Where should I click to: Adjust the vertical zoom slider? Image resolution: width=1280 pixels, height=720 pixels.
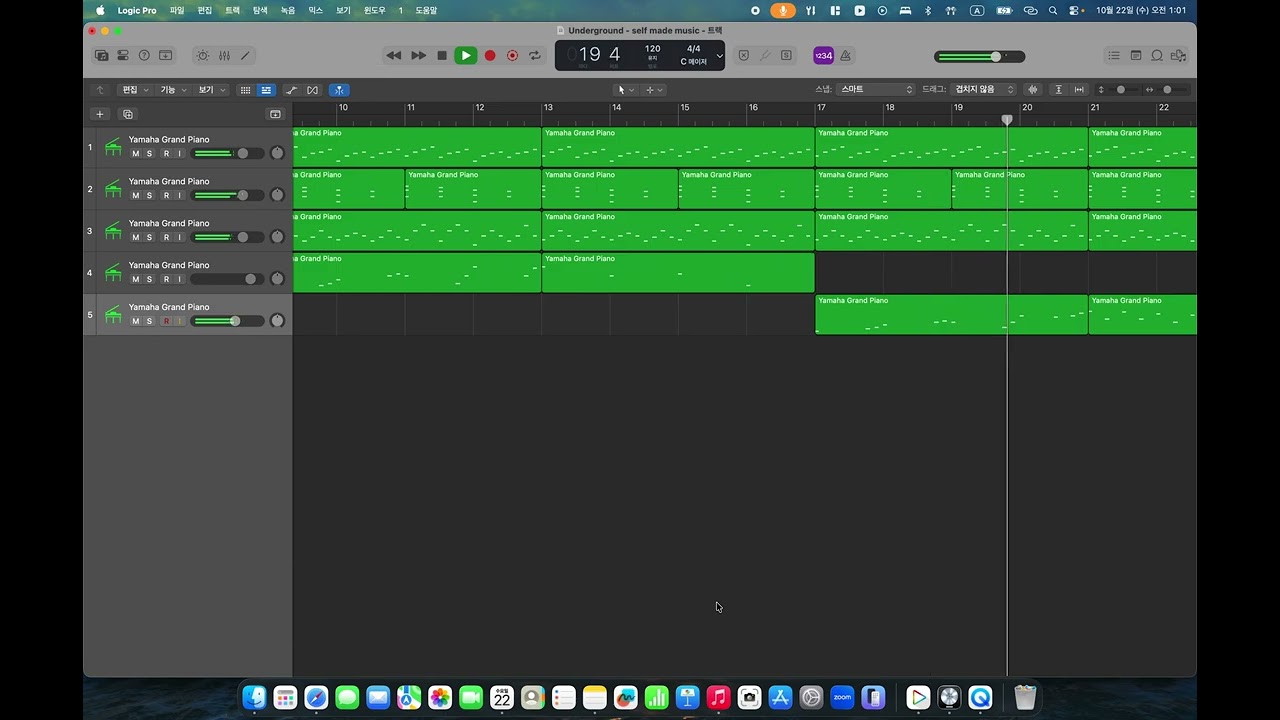pyautogui.click(x=1120, y=90)
